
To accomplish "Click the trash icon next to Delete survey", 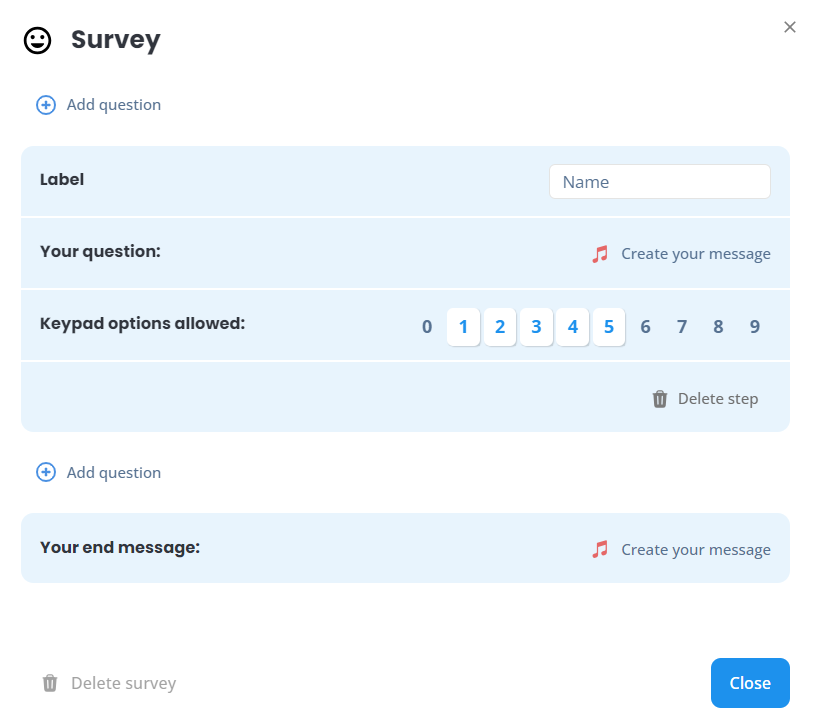I will [50, 683].
